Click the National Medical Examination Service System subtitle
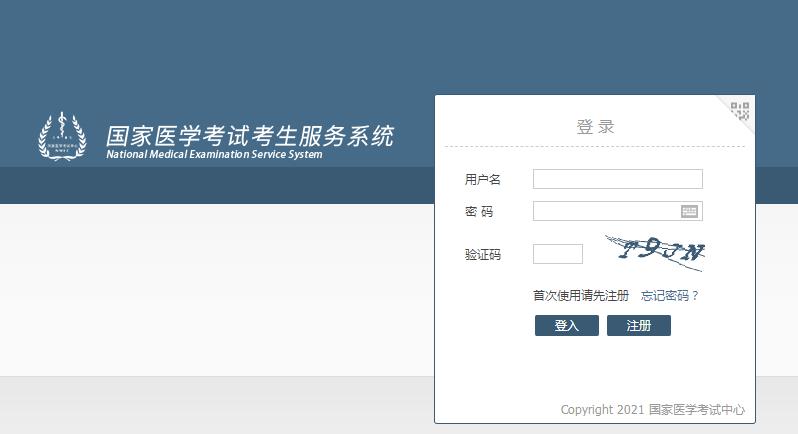This screenshot has width=798, height=434. [214, 155]
